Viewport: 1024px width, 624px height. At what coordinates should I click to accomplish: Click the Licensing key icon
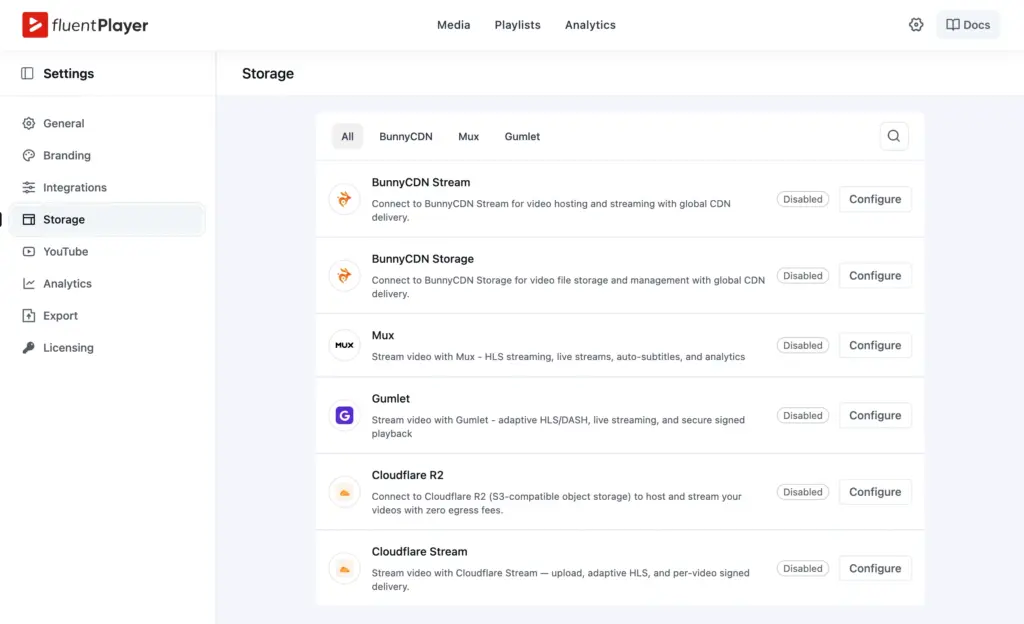tap(29, 347)
